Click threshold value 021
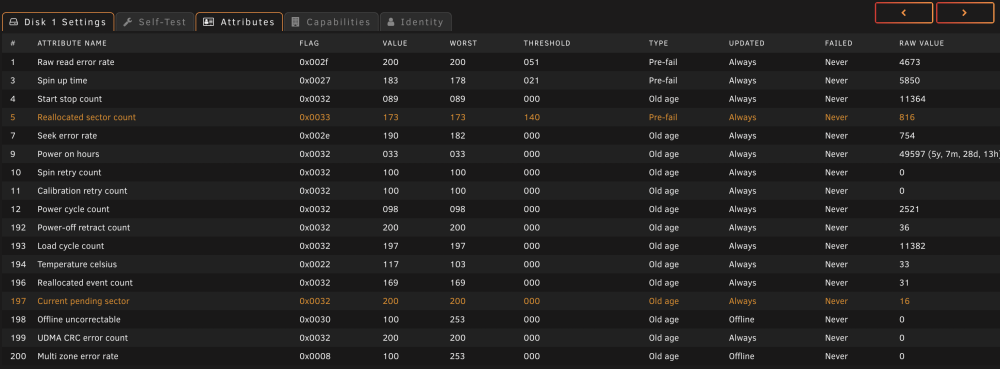 coord(531,81)
